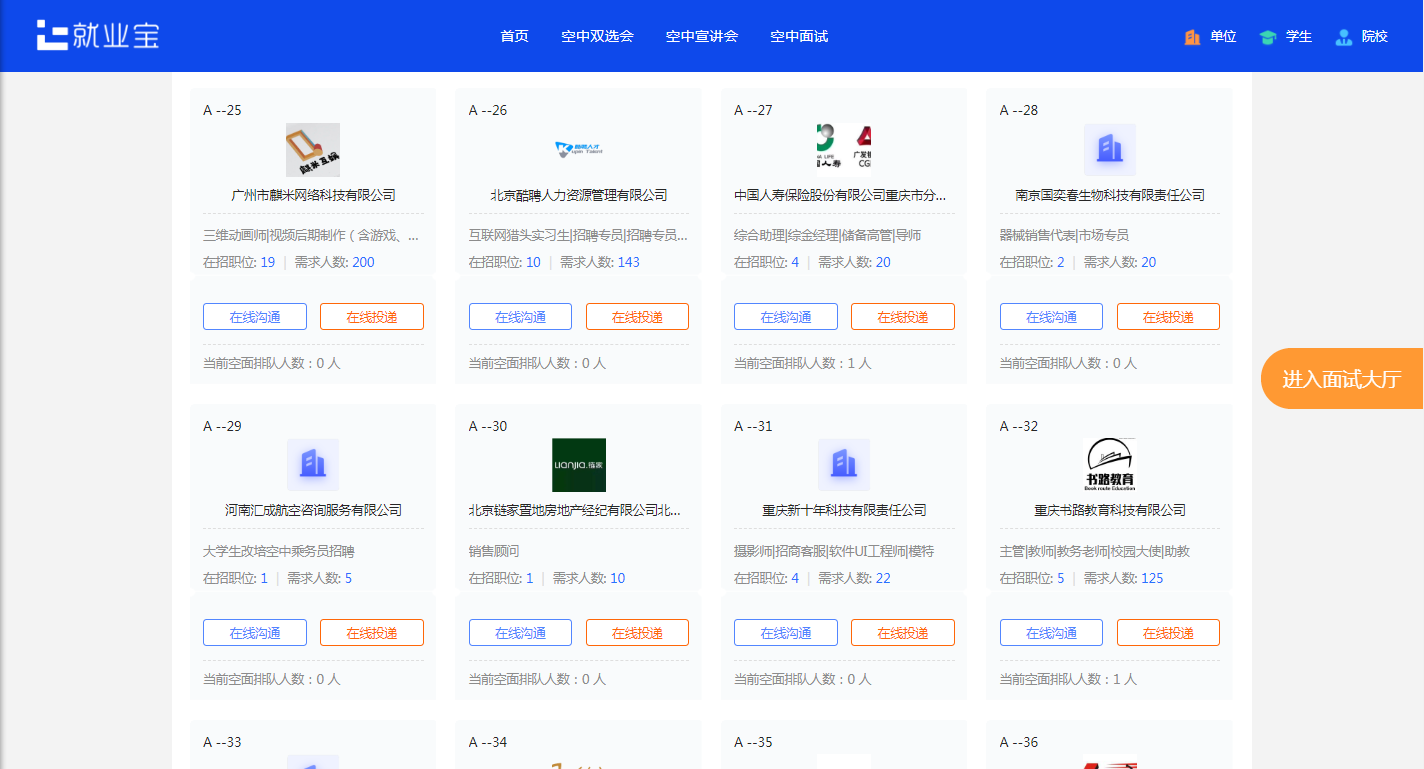
Task: Click 在线沟通 for 北京链家置地 card
Action: (520, 633)
